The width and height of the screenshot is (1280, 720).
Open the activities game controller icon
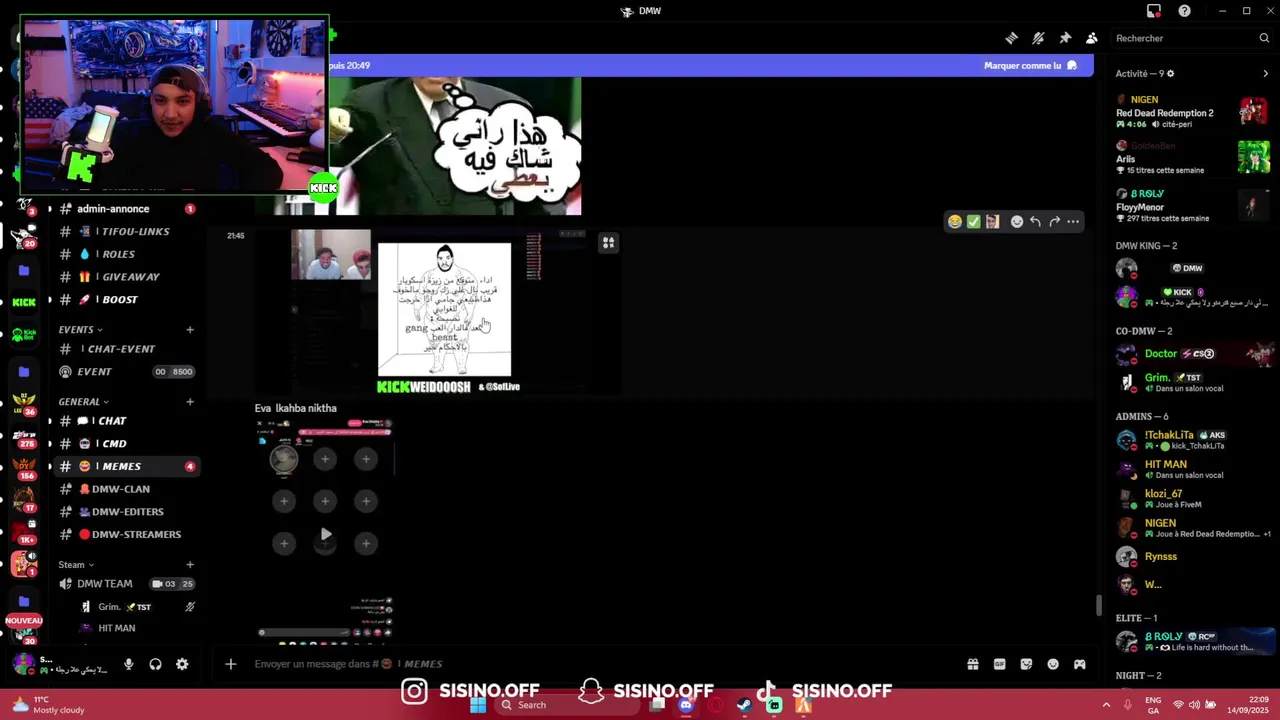point(1080,664)
